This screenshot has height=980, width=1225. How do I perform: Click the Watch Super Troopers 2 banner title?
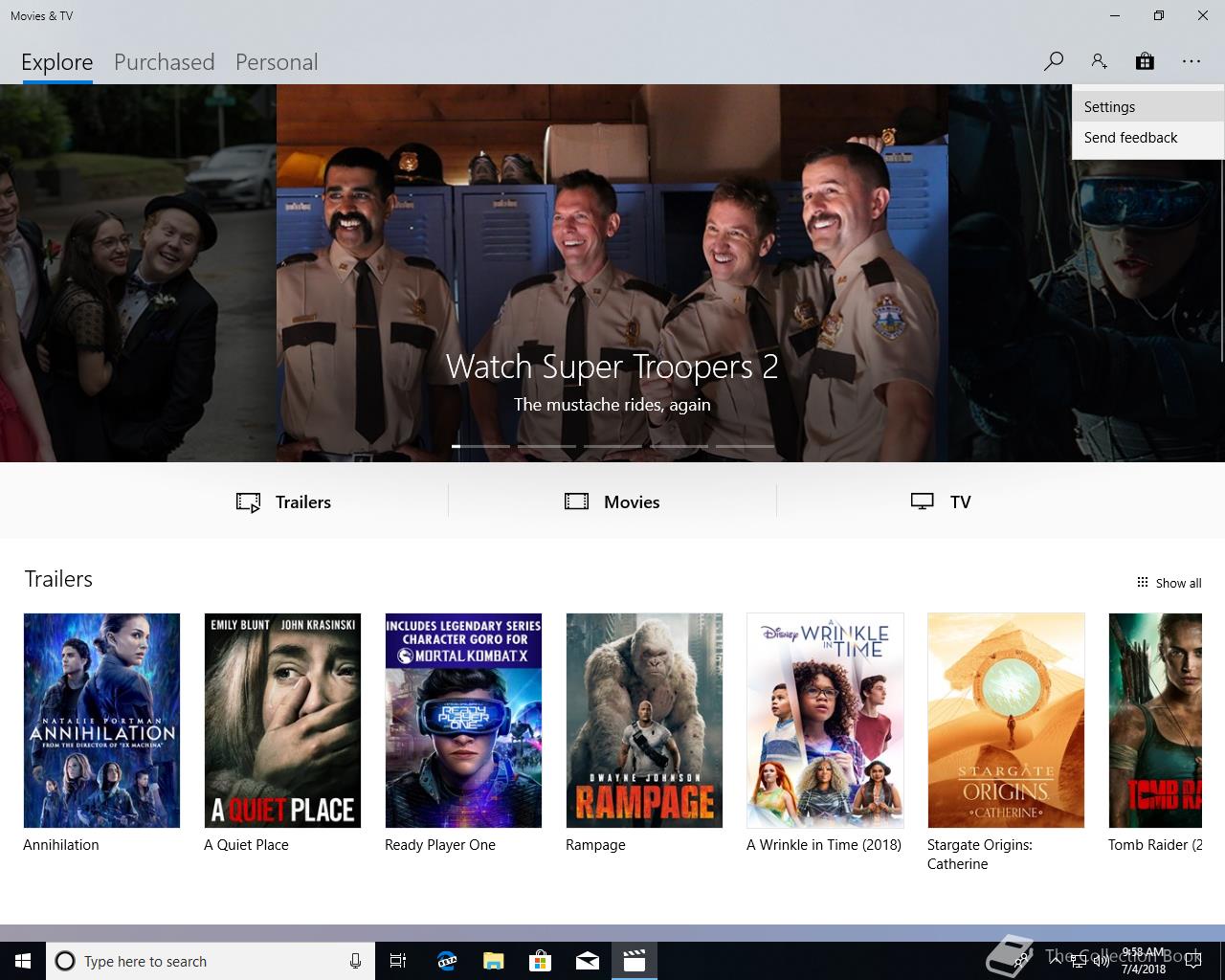coord(612,367)
